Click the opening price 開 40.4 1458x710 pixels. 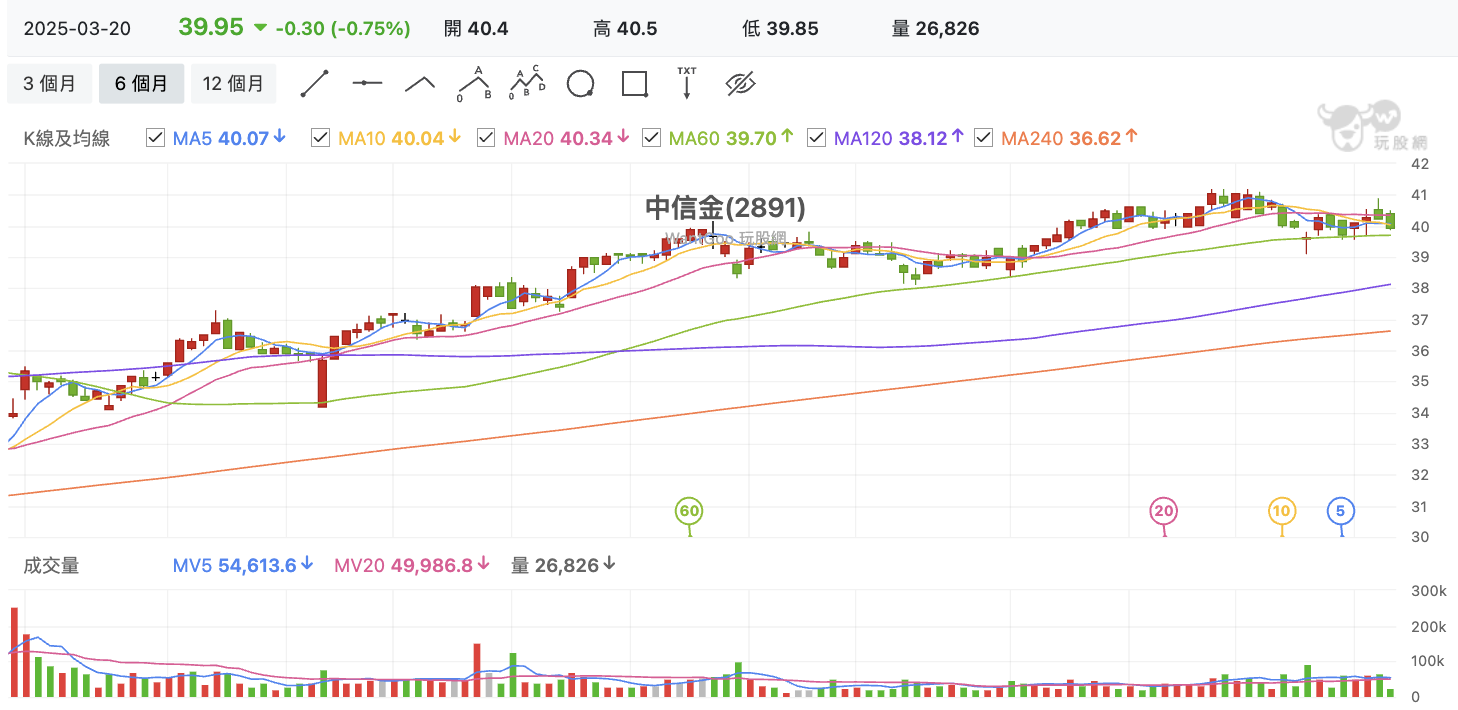(476, 29)
